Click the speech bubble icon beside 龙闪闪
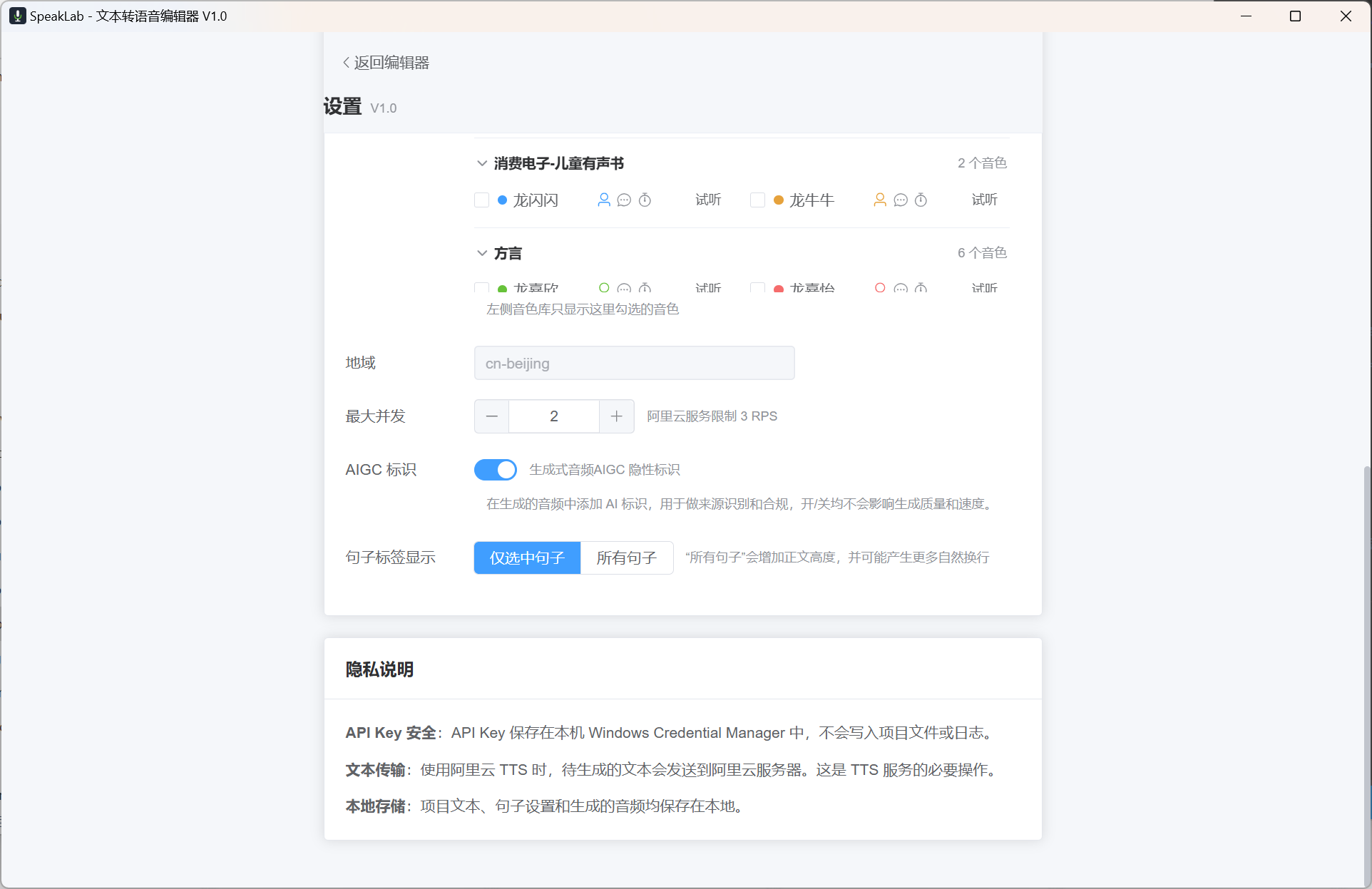Viewport: 1372px width, 889px height. (x=624, y=200)
